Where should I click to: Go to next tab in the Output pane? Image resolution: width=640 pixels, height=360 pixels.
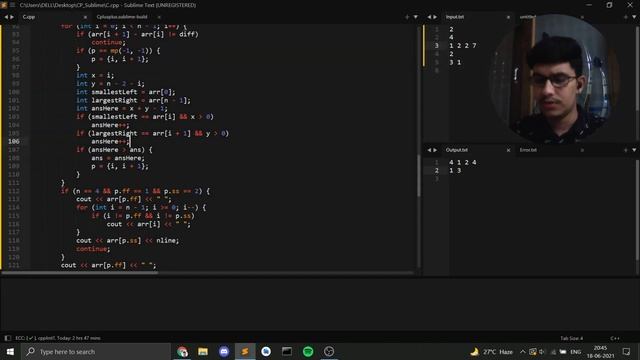point(435,150)
